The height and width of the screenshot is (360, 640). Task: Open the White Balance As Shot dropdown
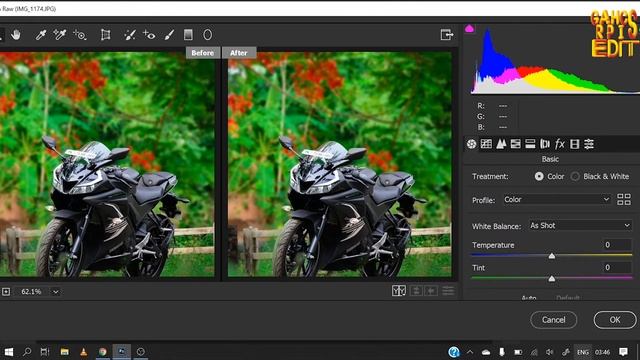tap(580, 225)
